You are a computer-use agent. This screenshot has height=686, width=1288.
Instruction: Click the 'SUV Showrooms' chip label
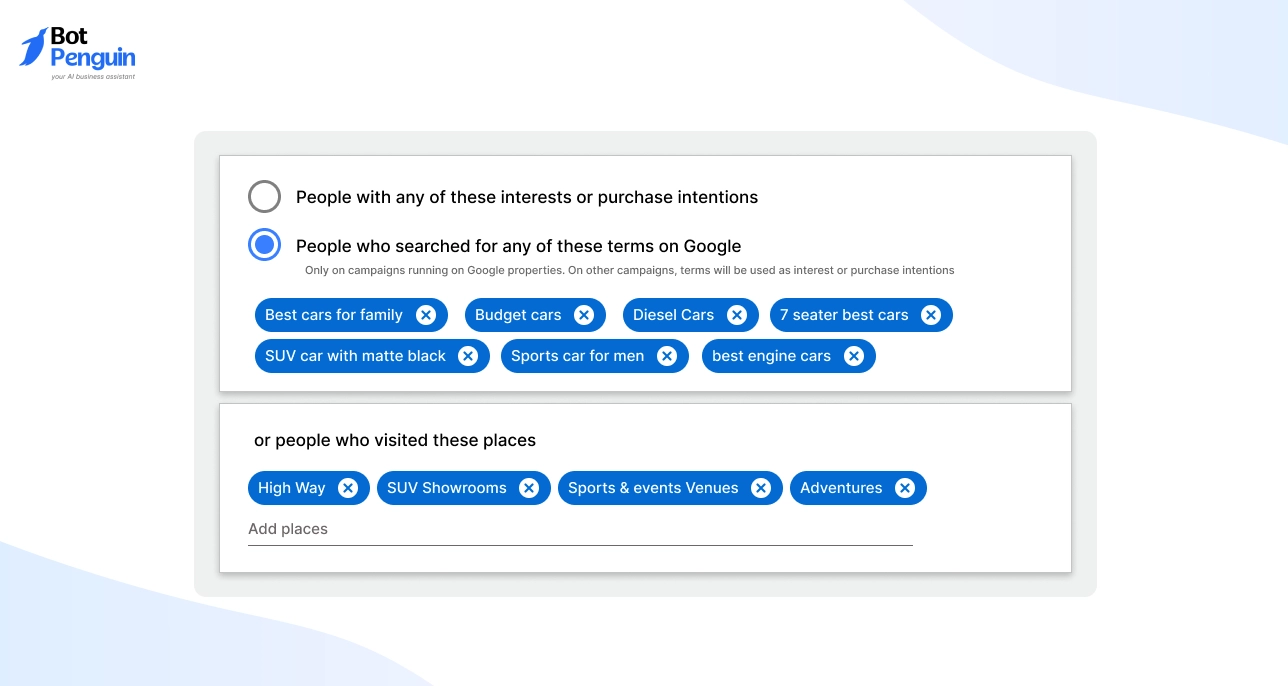446,488
